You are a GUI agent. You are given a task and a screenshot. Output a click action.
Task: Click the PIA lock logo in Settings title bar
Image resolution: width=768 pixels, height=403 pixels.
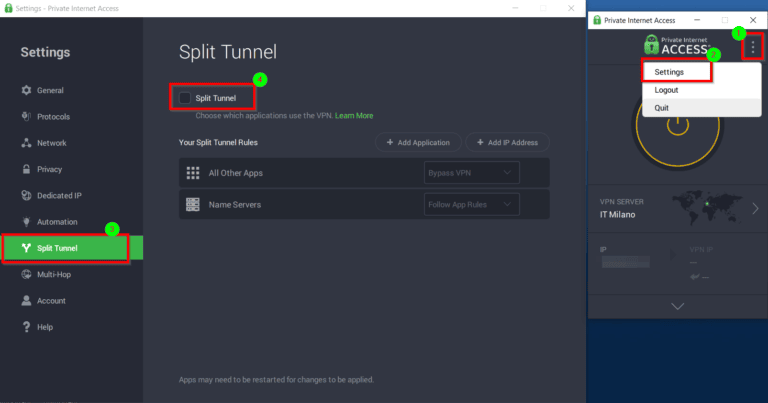8,8
